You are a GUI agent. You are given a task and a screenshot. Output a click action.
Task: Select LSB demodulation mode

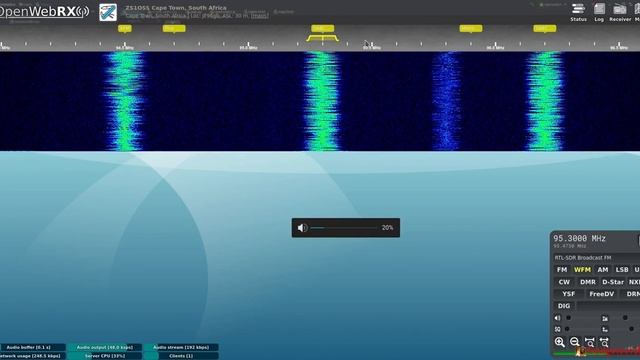pyautogui.click(x=622, y=270)
